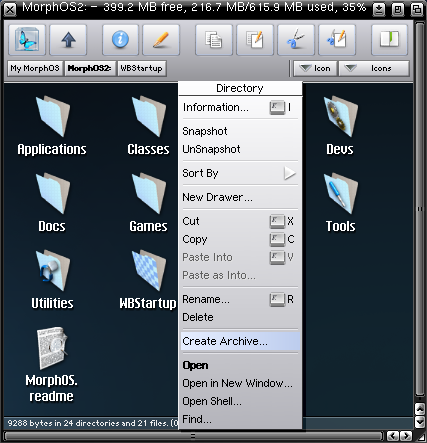Screen dimensions: 427x443
Task: Open the Devs folder icon
Action: pyautogui.click(x=340, y=126)
